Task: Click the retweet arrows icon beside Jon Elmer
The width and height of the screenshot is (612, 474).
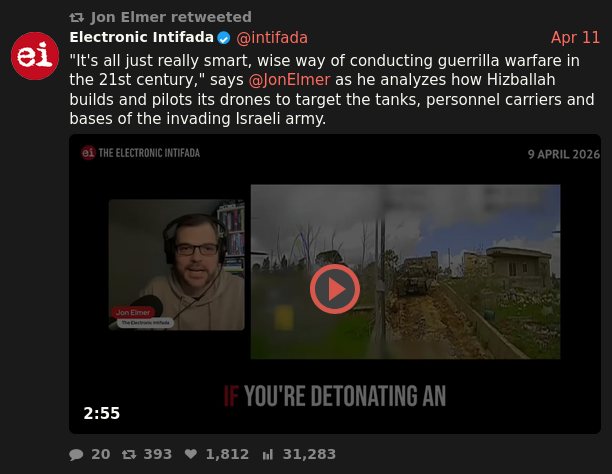Action: [x=76, y=18]
